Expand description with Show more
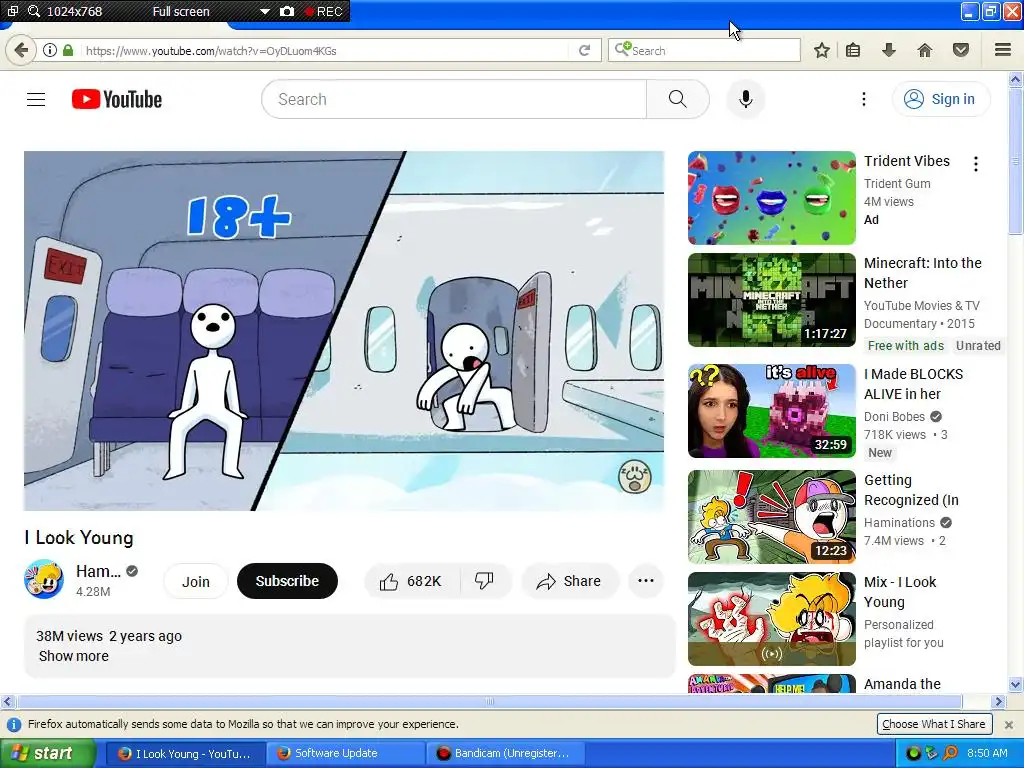Screen dimensions: 1024x768 74,656
